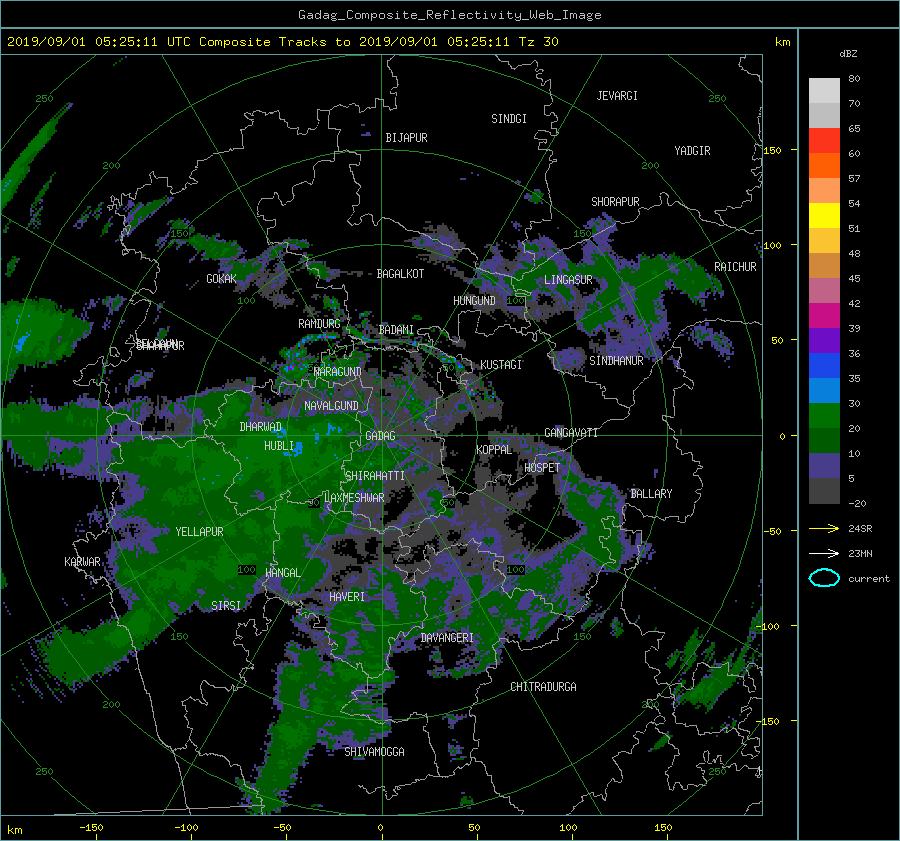
Task: Click the 24SR legend label
Action: coord(860,528)
